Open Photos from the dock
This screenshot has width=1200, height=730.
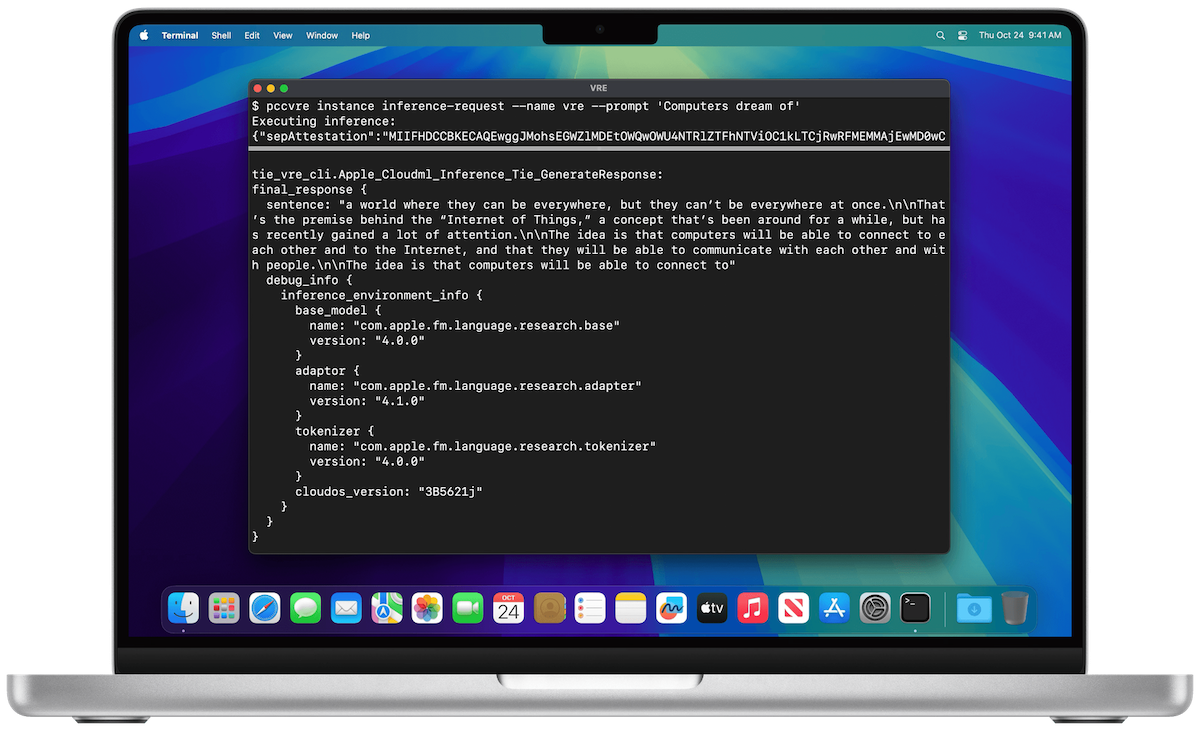pos(427,608)
